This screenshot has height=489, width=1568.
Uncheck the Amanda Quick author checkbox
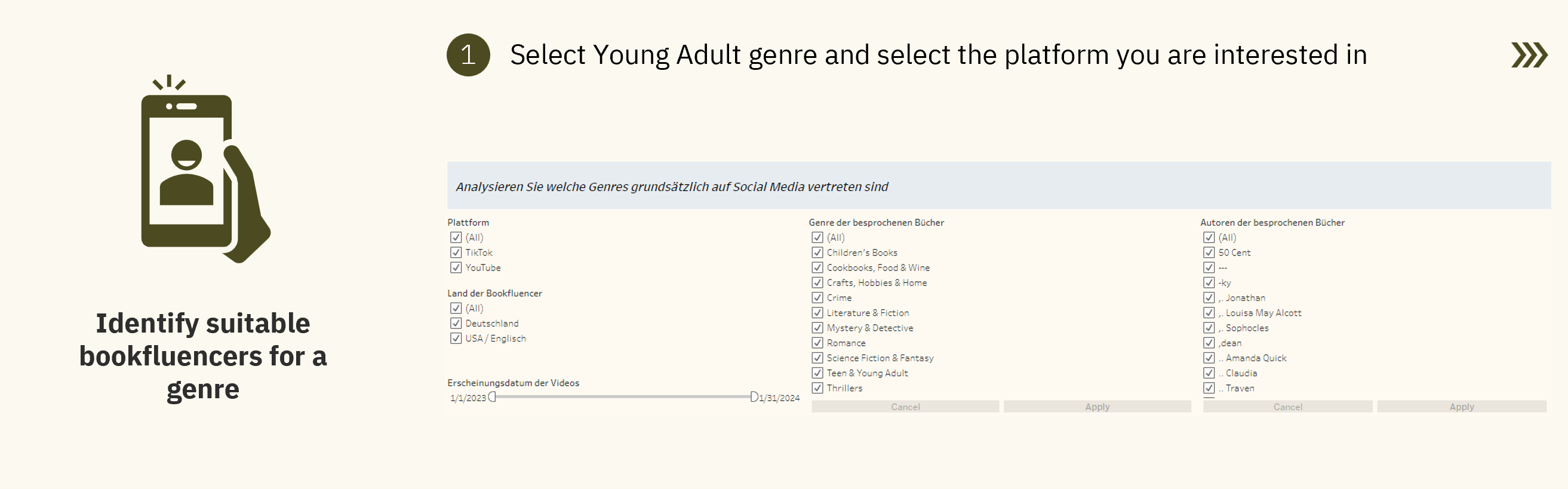[x=1209, y=358]
